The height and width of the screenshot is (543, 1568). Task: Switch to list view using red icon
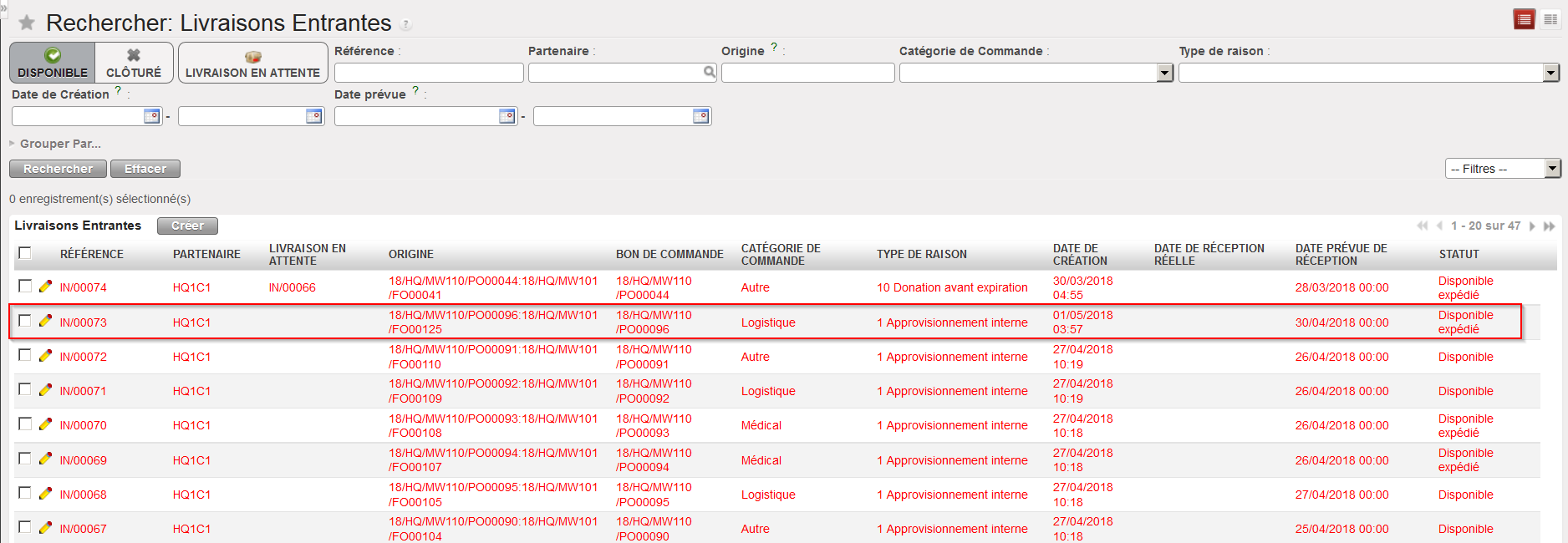click(x=1524, y=19)
